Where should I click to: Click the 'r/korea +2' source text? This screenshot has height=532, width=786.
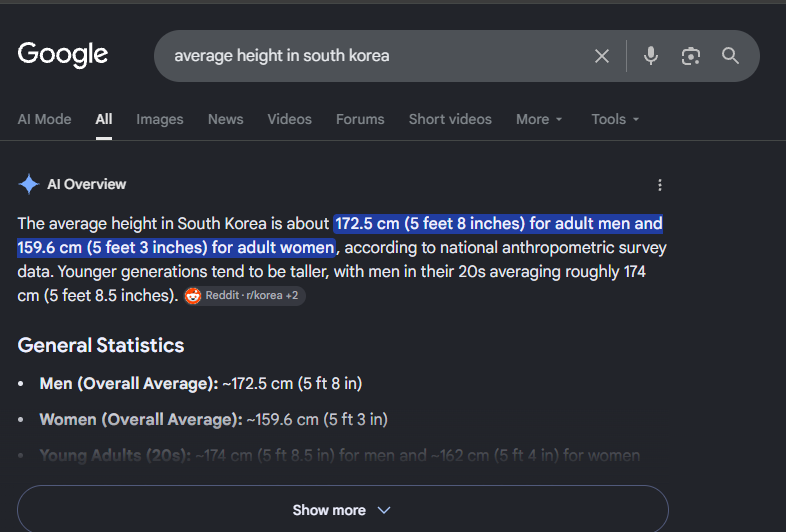click(x=272, y=295)
